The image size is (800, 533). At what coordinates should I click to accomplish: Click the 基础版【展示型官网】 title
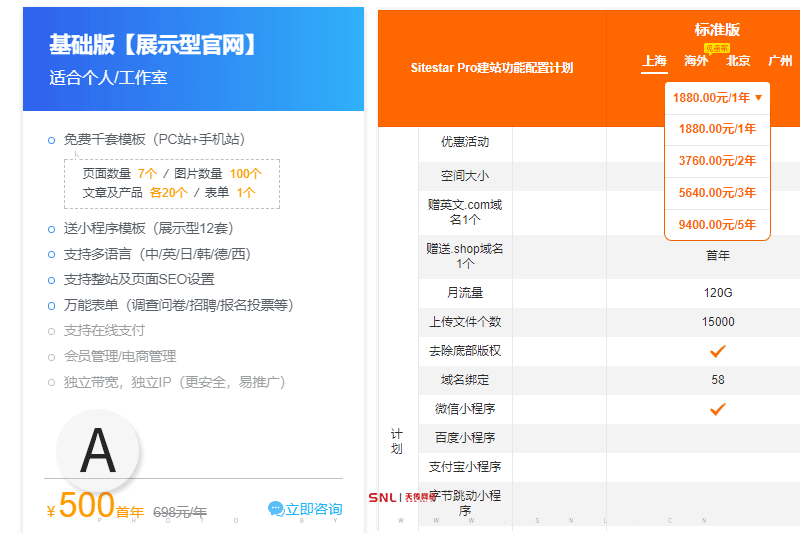coord(154,45)
